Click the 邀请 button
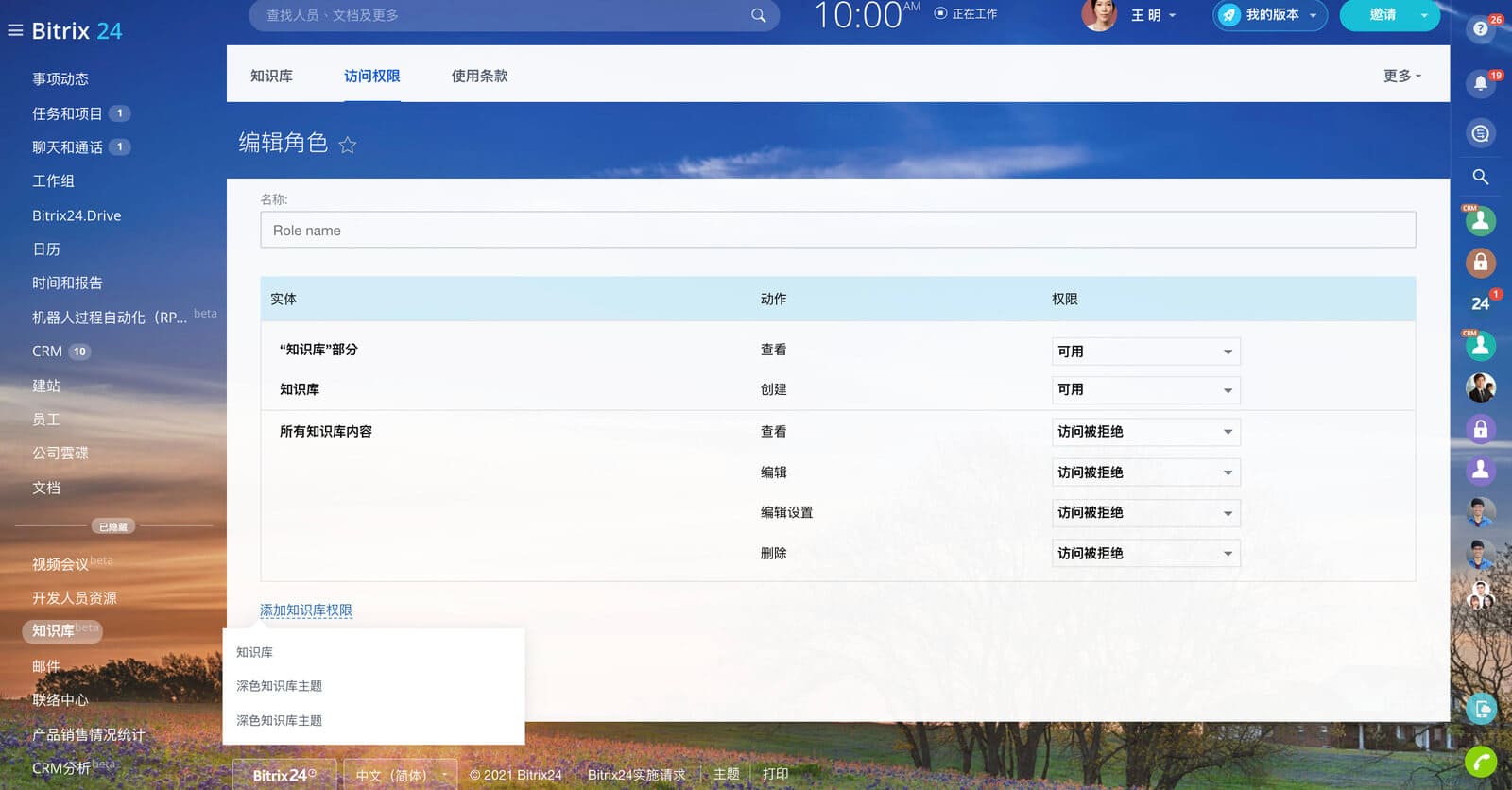 click(x=1382, y=15)
